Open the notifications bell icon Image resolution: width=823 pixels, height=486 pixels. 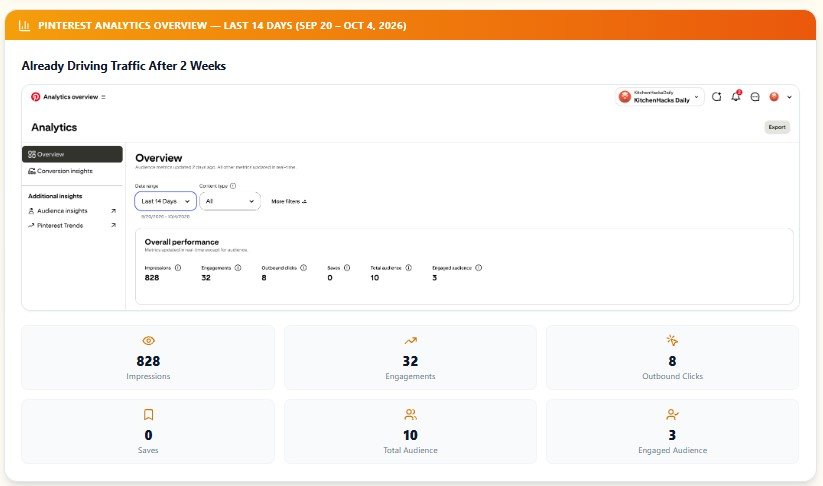click(x=736, y=96)
